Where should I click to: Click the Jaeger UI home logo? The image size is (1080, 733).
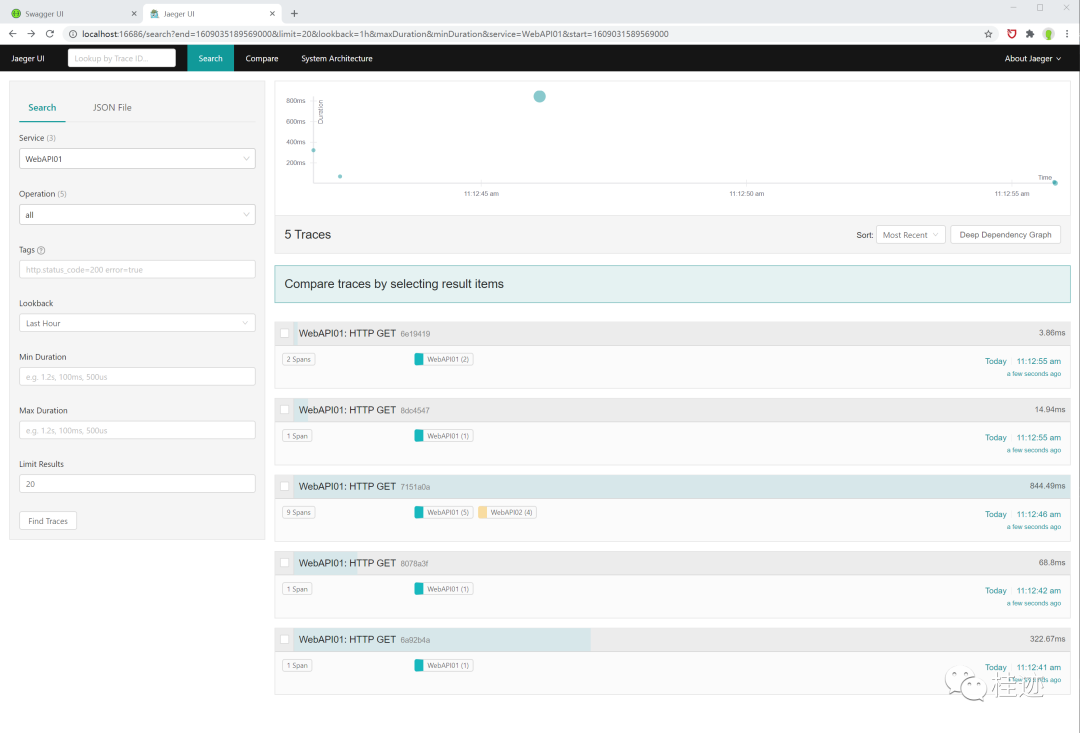28,59
